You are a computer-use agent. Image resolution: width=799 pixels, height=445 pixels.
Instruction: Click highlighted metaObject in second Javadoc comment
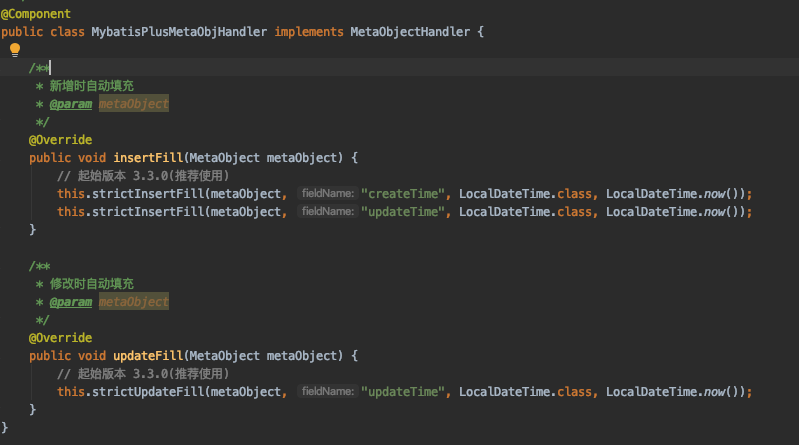click(134, 302)
